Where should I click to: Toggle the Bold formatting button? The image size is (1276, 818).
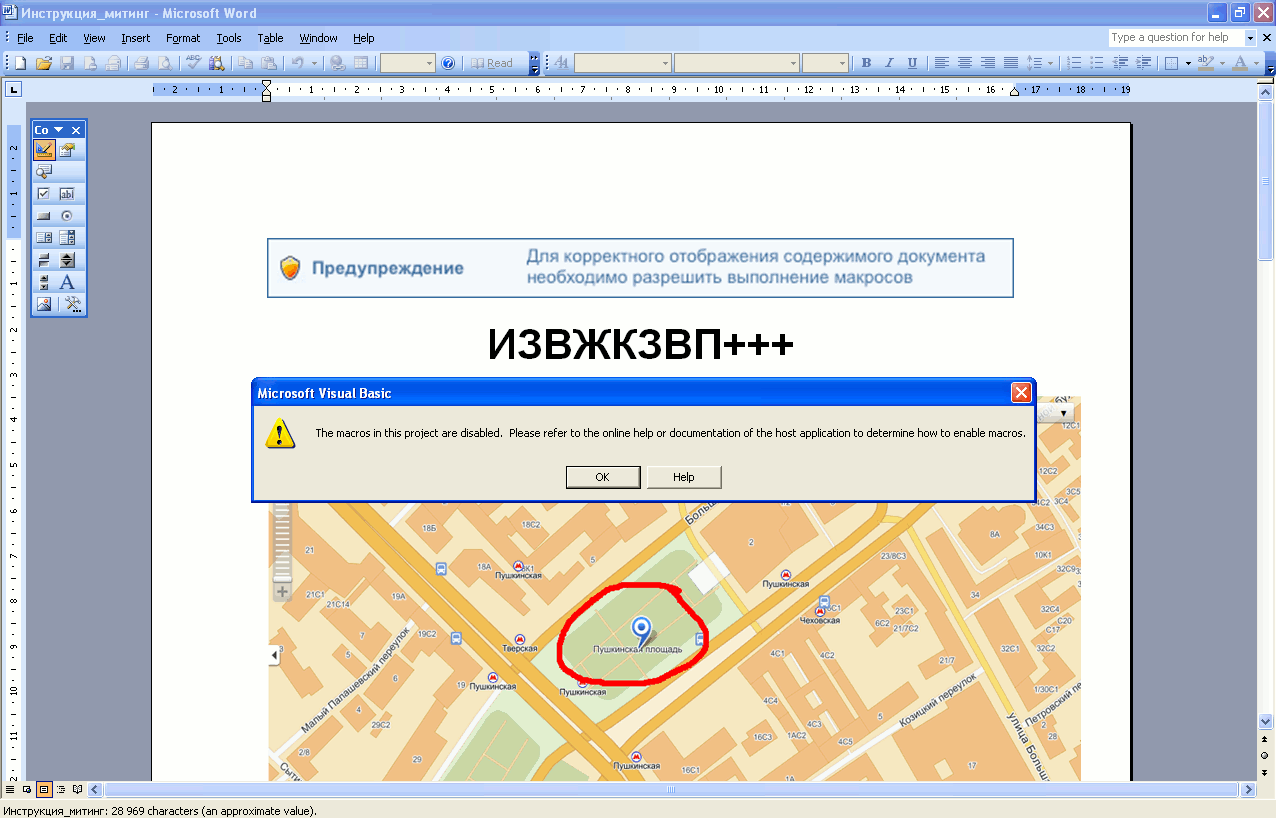866,63
